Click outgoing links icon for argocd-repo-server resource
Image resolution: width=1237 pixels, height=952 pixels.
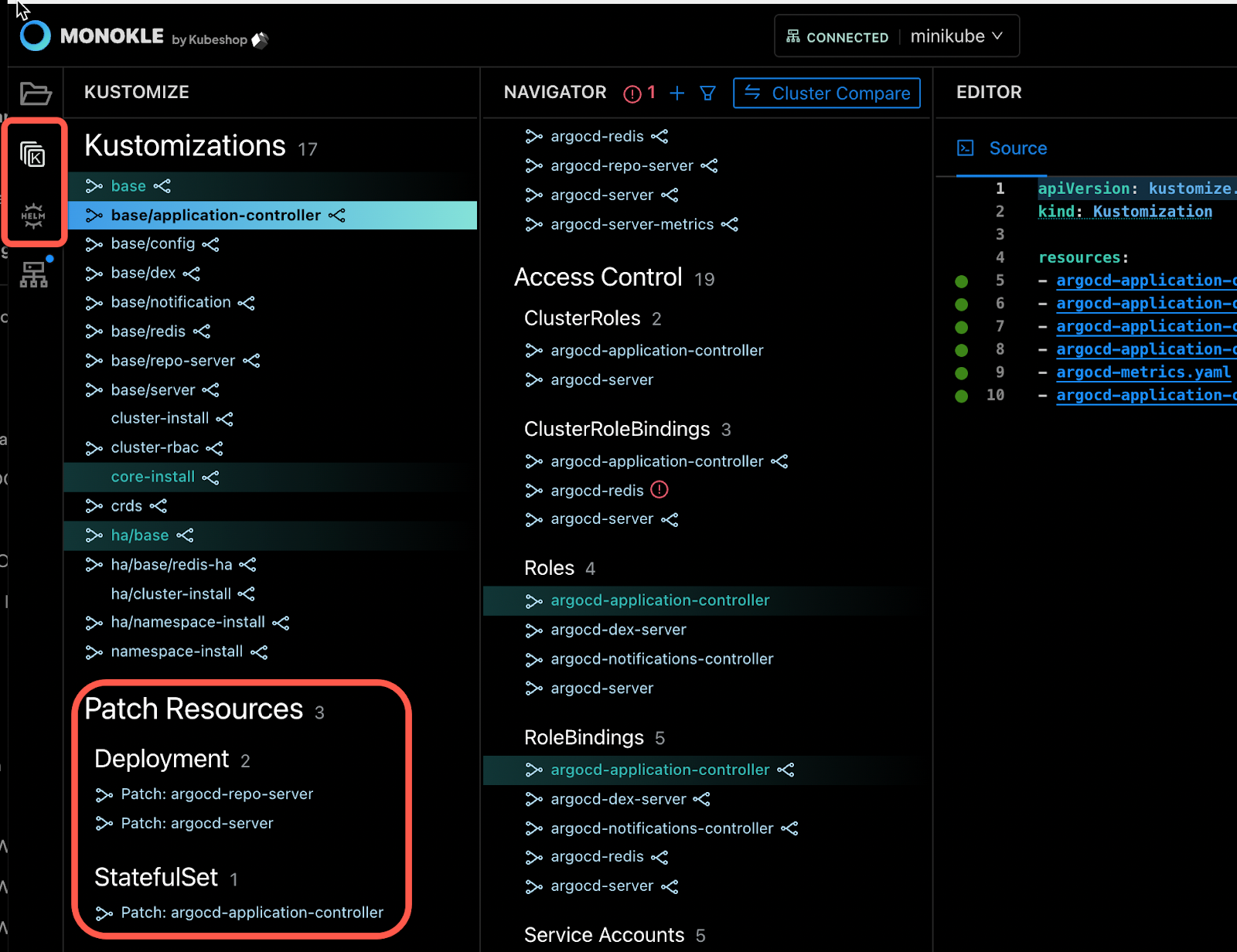point(709,166)
